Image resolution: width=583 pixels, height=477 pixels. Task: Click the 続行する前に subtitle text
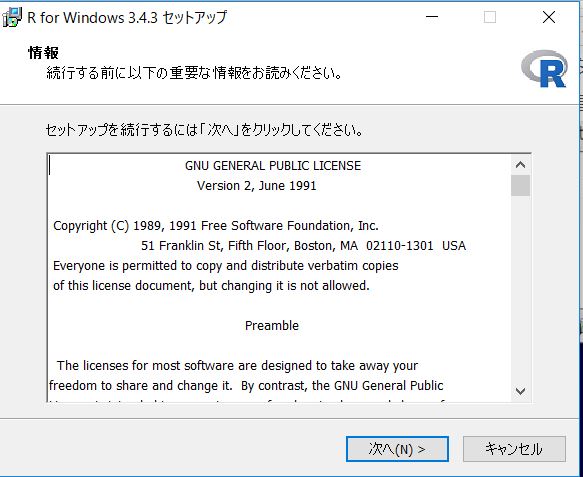tap(194, 73)
